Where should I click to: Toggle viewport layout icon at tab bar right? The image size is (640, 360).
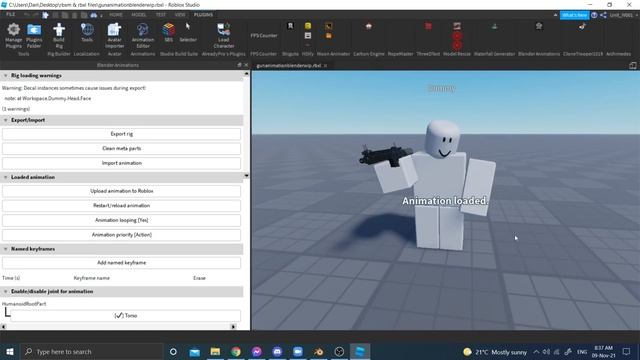tap(632, 65)
